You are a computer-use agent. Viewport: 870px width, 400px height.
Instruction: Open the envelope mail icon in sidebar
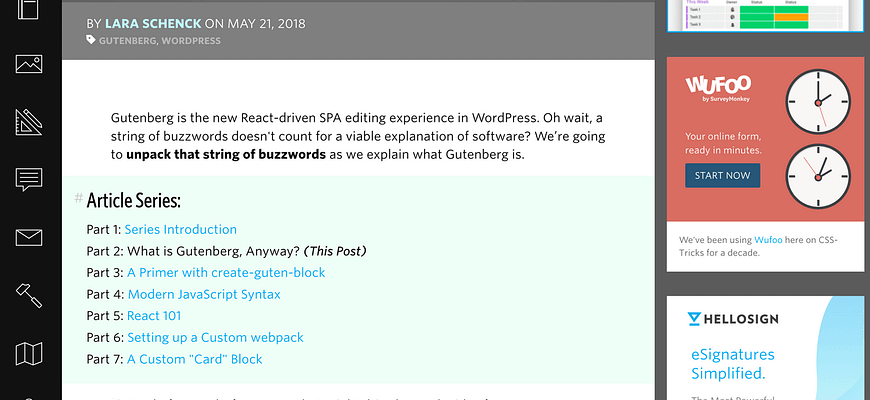(x=29, y=238)
